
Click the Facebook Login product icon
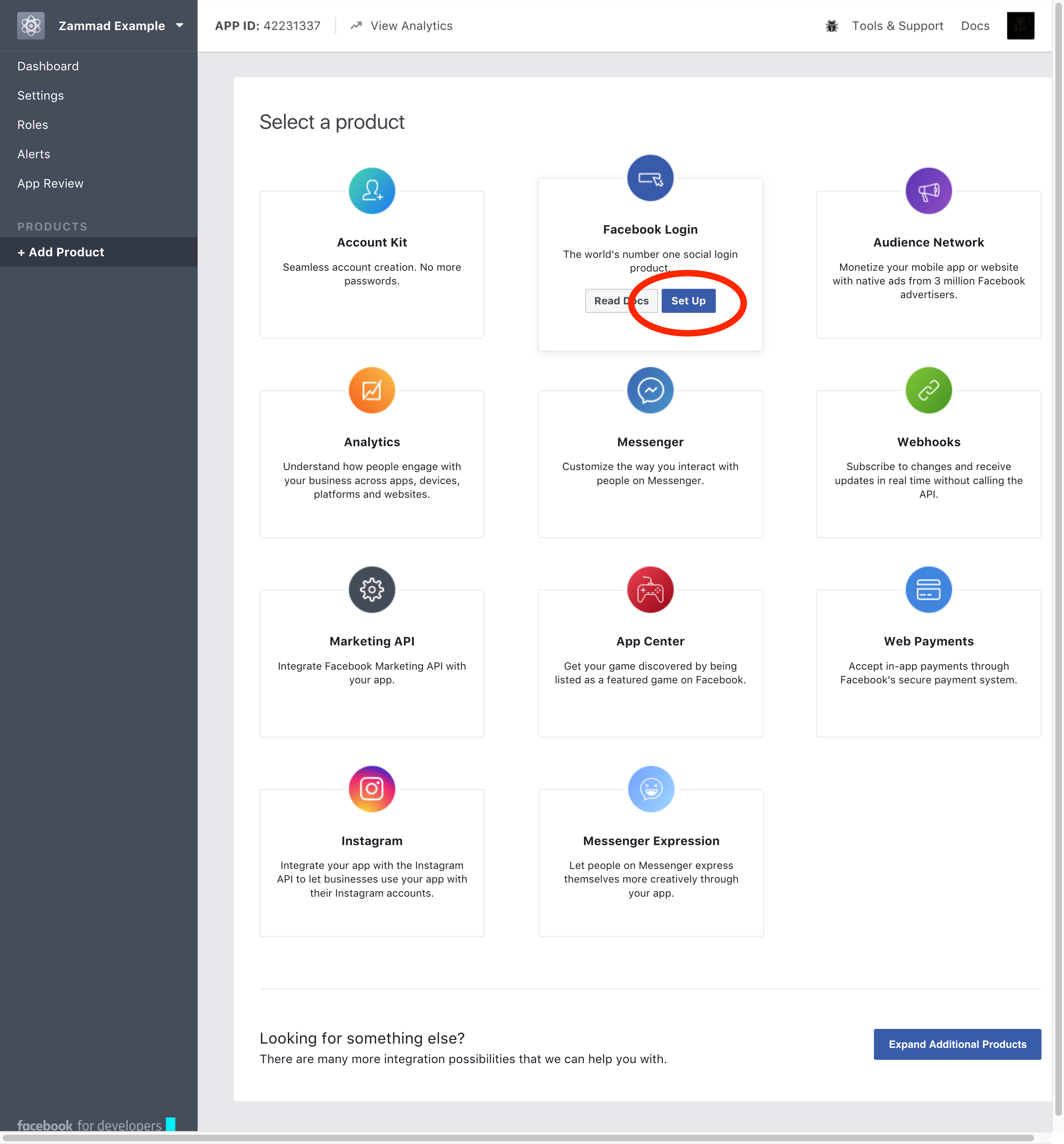(x=650, y=178)
